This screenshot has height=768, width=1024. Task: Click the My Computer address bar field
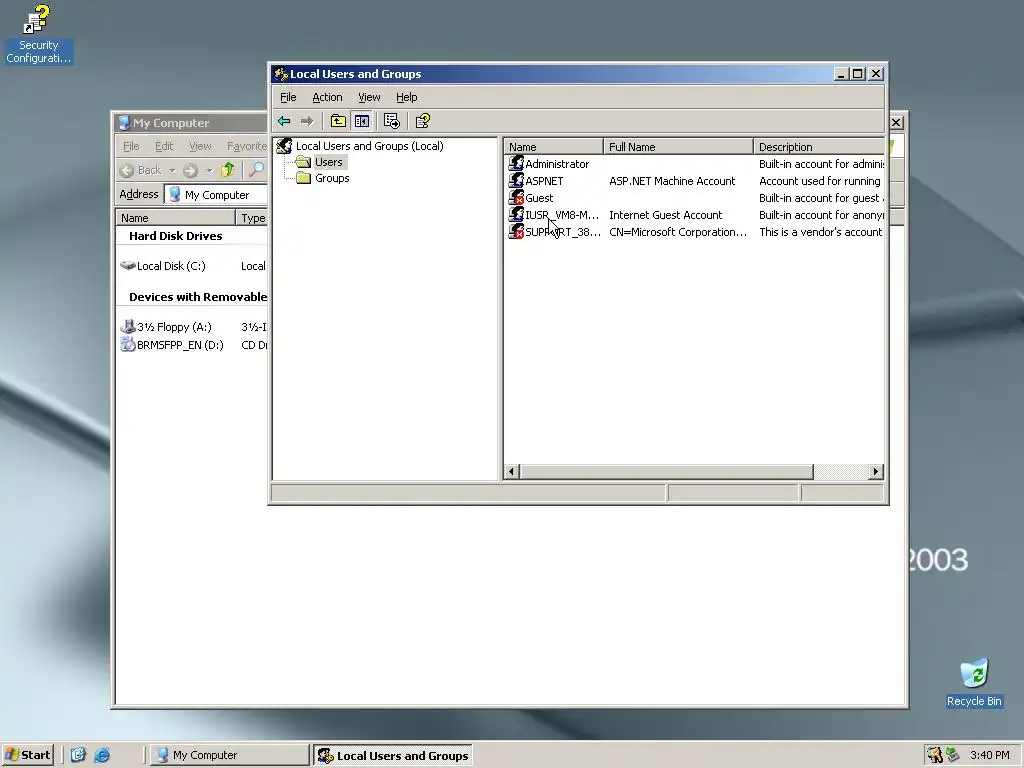tap(217, 195)
